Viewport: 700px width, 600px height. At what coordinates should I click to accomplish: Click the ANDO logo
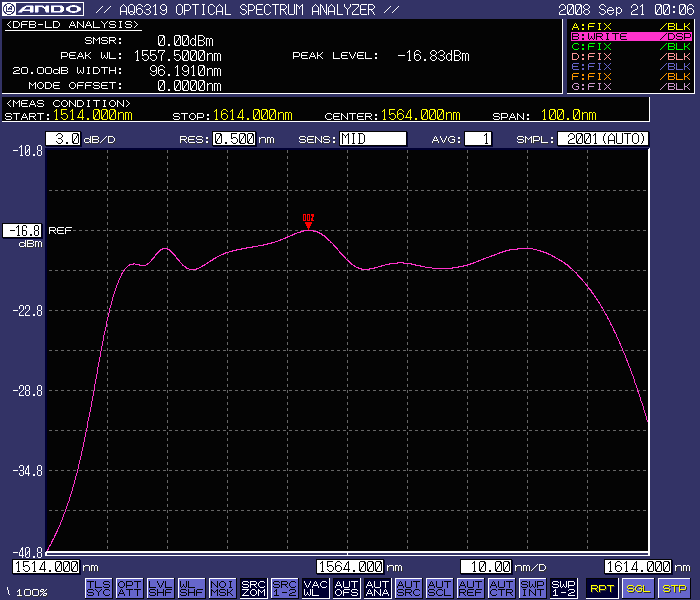point(43,9)
